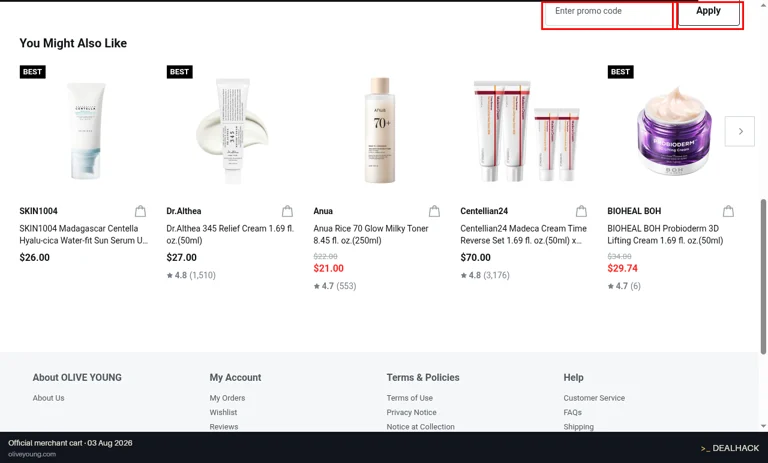Click the You Might Also Like heading
Viewport: 768px width, 463px height.
tap(73, 43)
